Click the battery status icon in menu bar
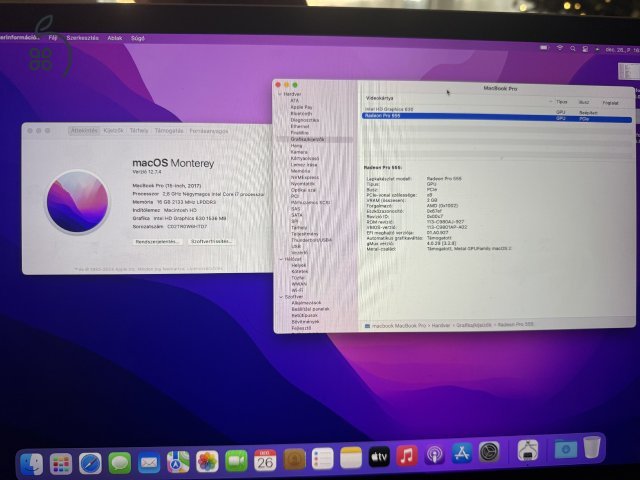 pyautogui.click(x=544, y=48)
